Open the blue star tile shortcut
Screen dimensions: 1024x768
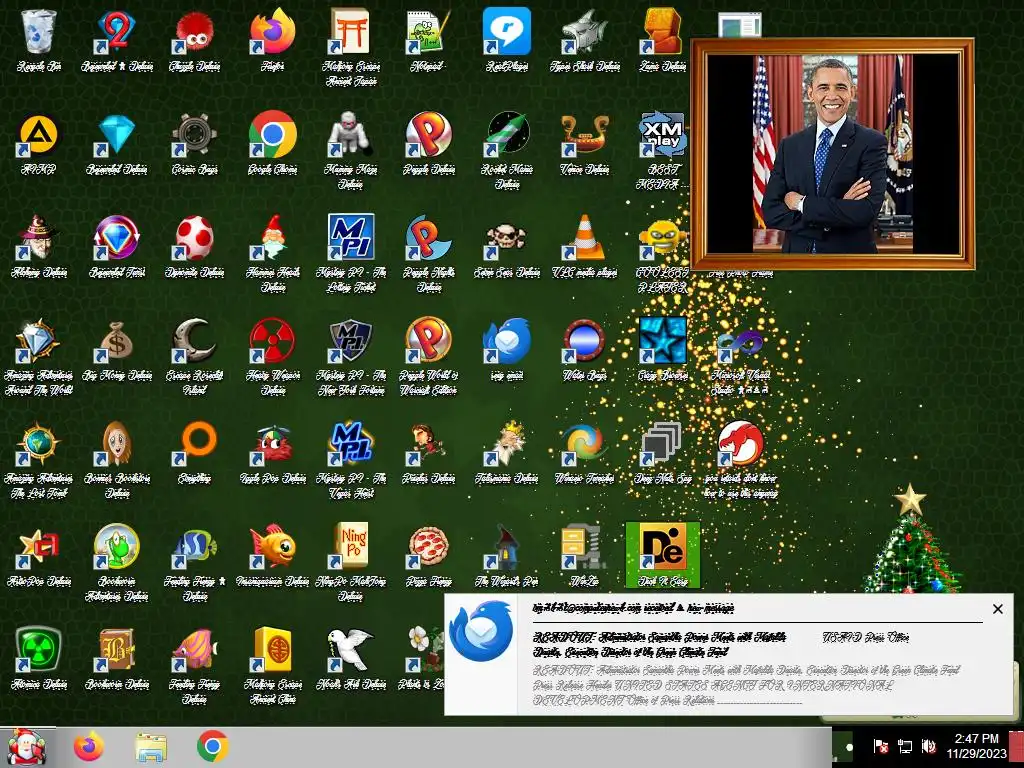[663, 340]
